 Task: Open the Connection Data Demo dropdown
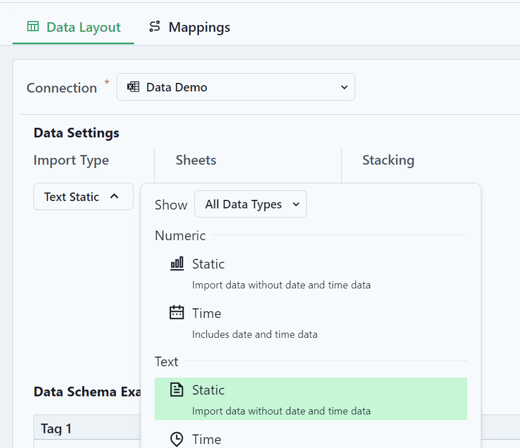click(236, 87)
